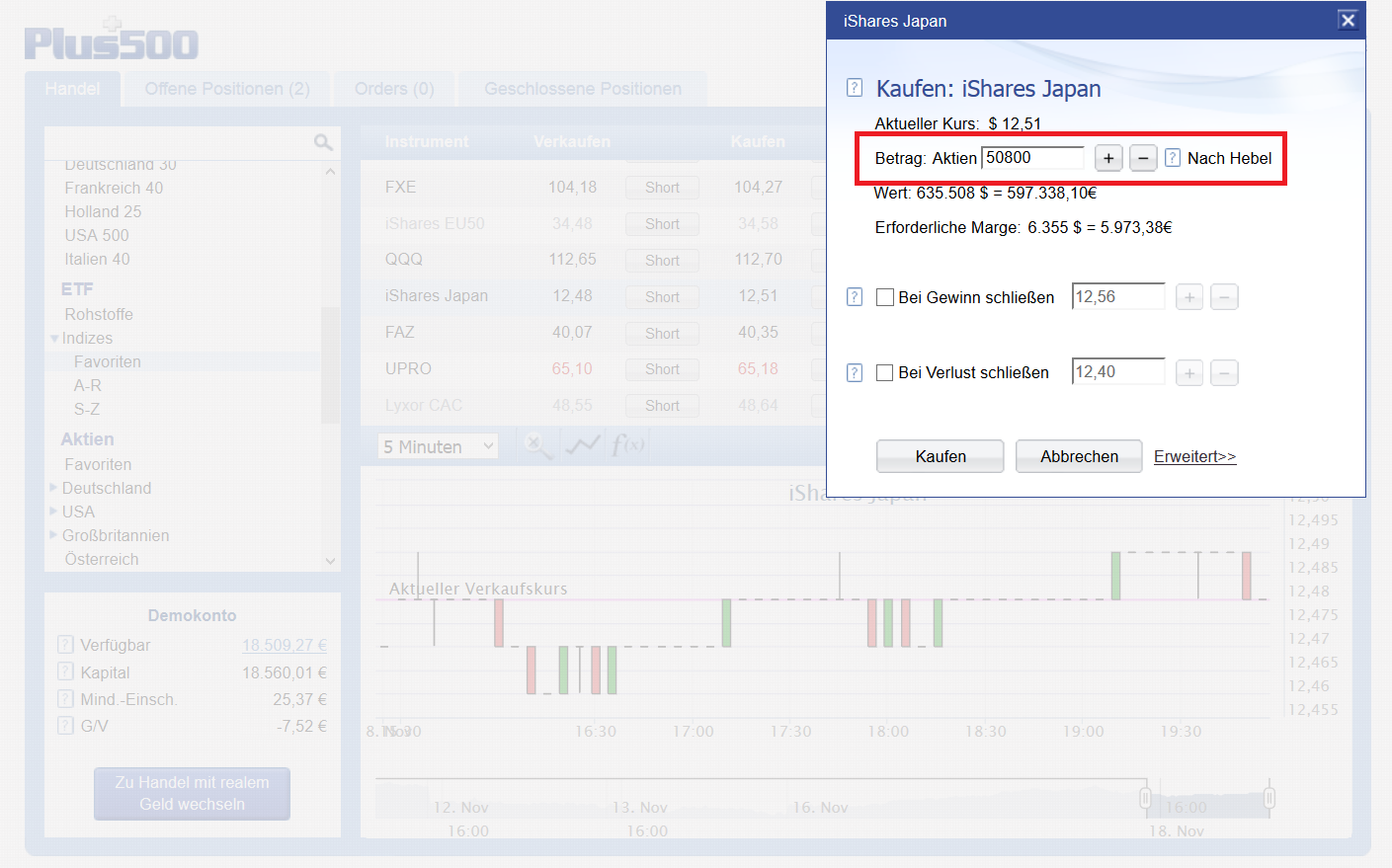Select Rohstoffe category
1392x868 pixels.
[99, 314]
